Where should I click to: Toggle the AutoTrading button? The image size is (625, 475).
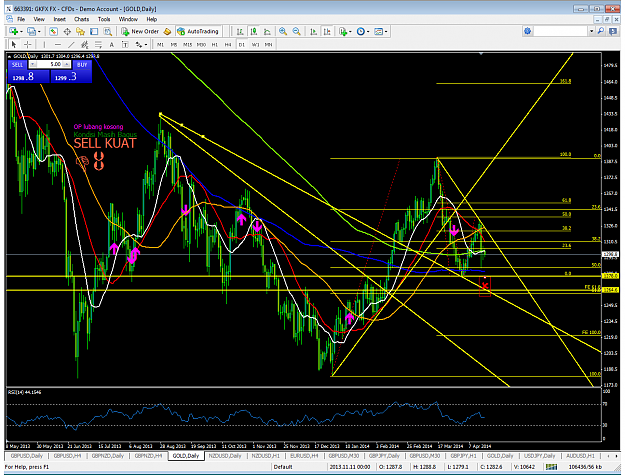click(x=198, y=31)
